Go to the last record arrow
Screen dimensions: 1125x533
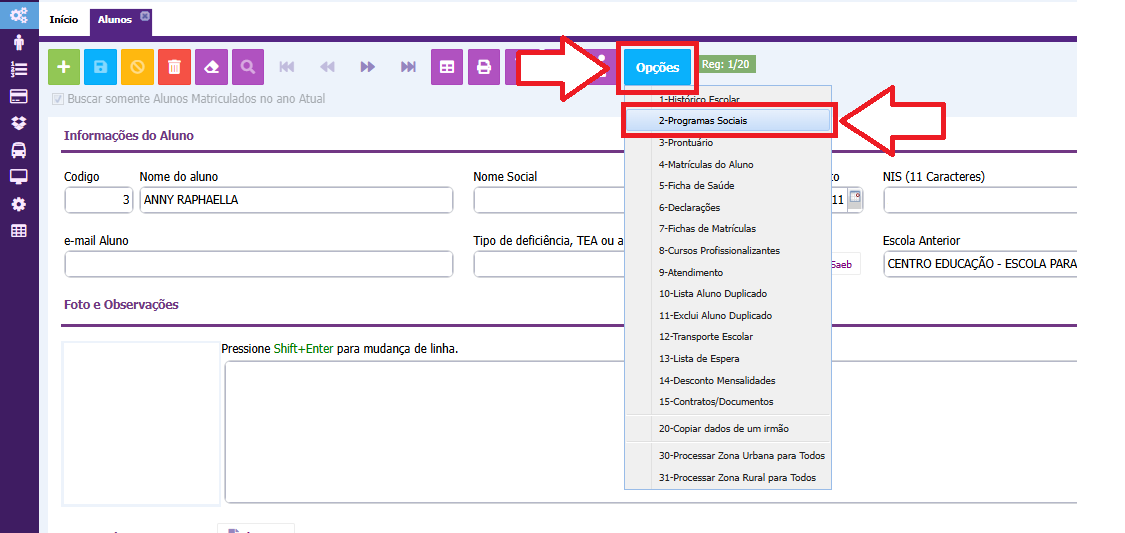[408, 67]
